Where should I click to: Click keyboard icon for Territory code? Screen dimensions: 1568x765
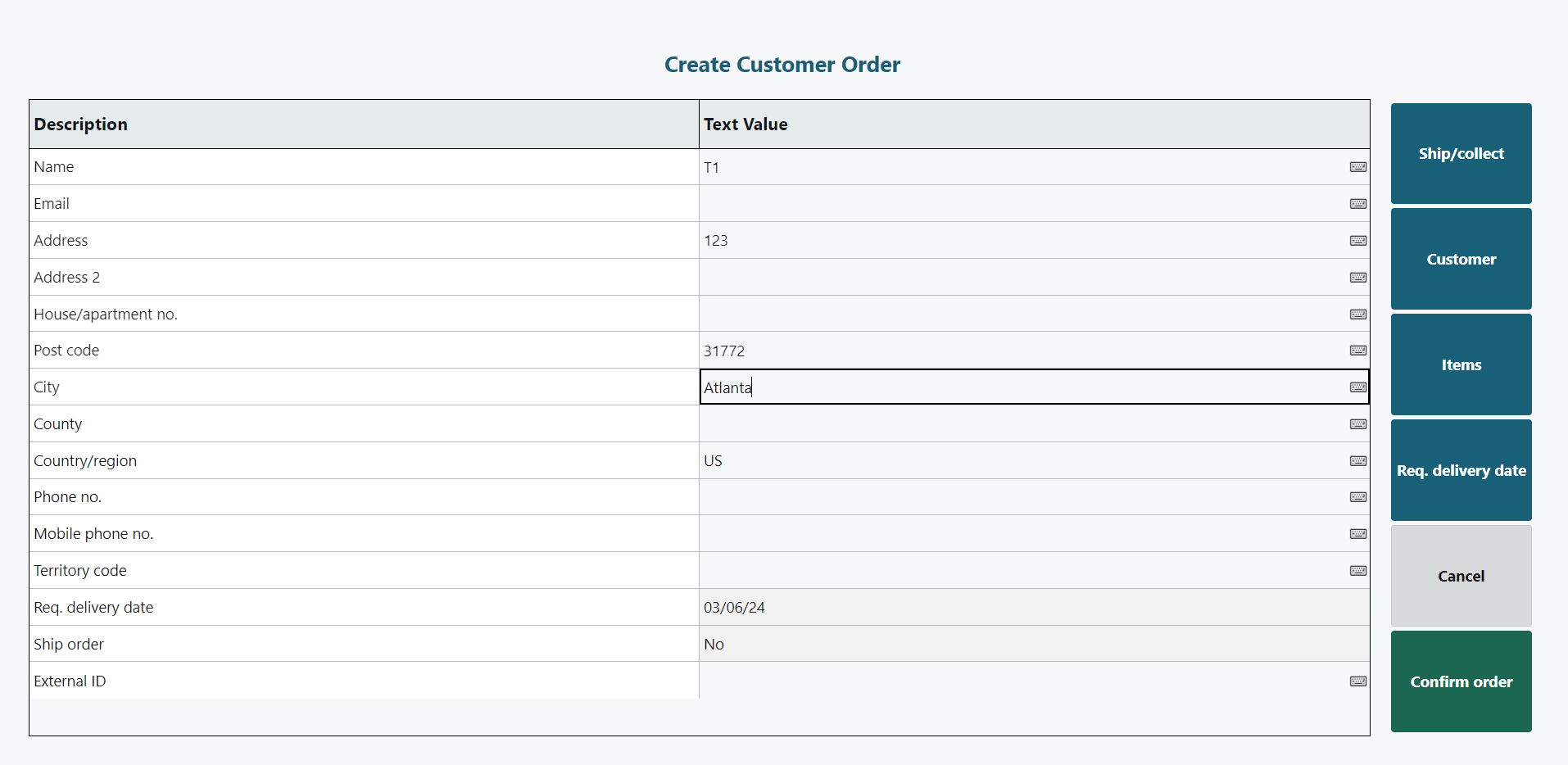point(1357,571)
